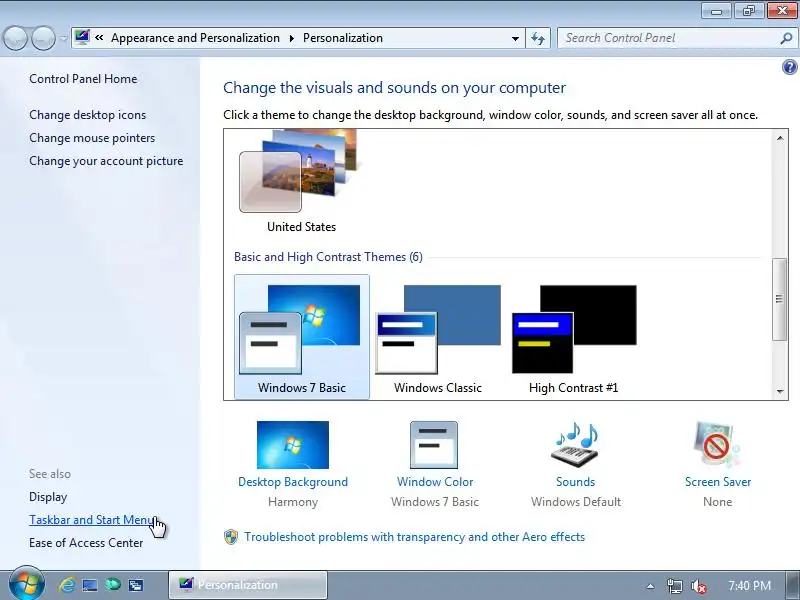The image size is (800, 600).
Task: Open Help with the question mark icon
Action: click(x=789, y=67)
